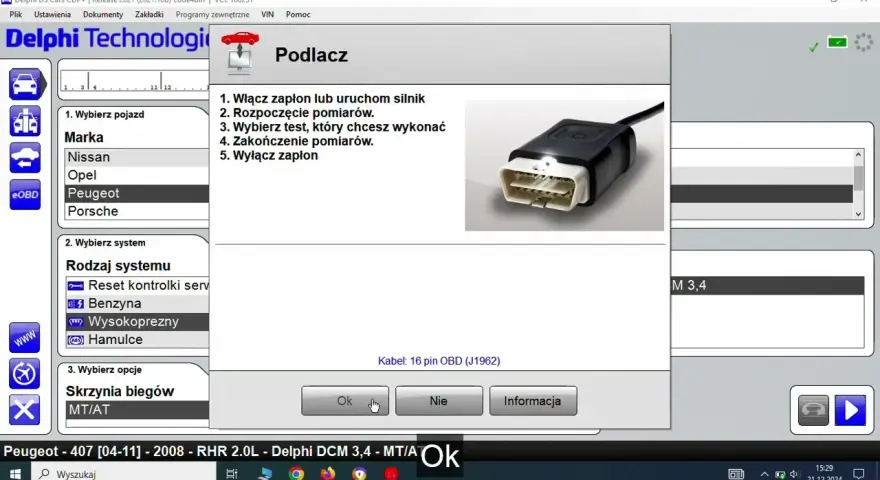Open the Ustawienia menu
Screen dimensions: 880x480
52,15
